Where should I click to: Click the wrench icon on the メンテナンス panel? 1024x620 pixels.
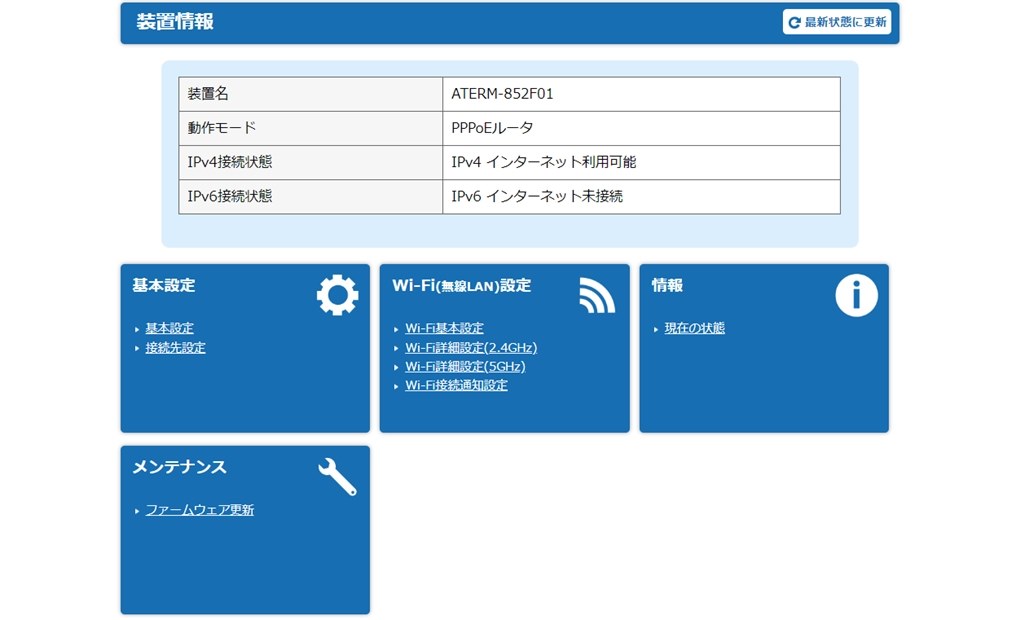tap(337, 474)
